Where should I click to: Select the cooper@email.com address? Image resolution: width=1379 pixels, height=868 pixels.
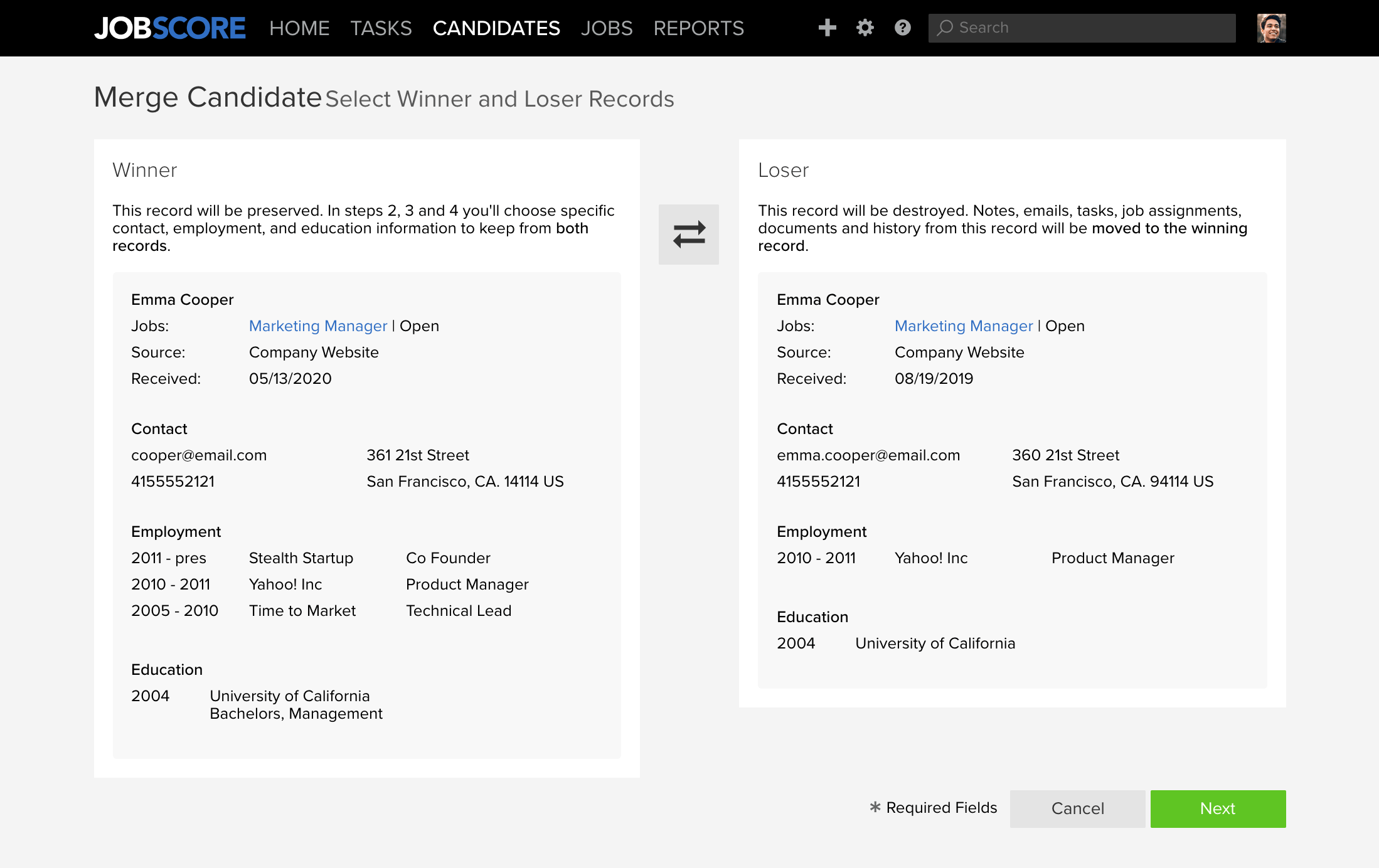click(x=199, y=455)
